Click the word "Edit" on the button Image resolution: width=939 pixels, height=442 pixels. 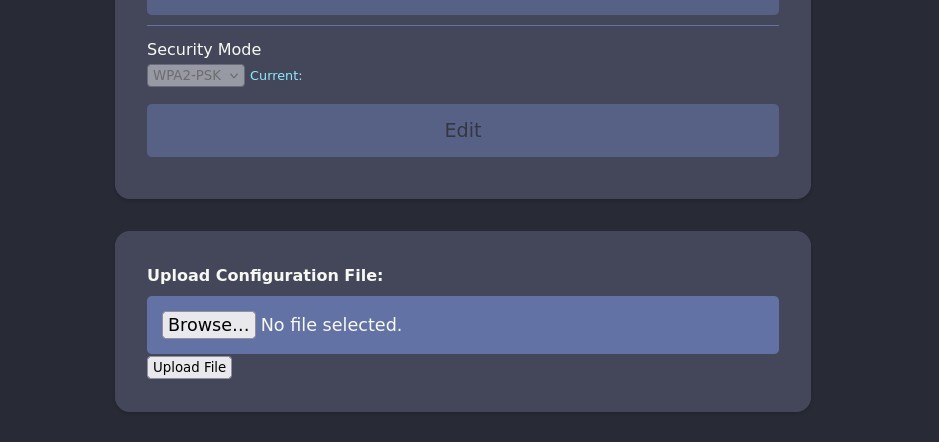[x=463, y=130]
